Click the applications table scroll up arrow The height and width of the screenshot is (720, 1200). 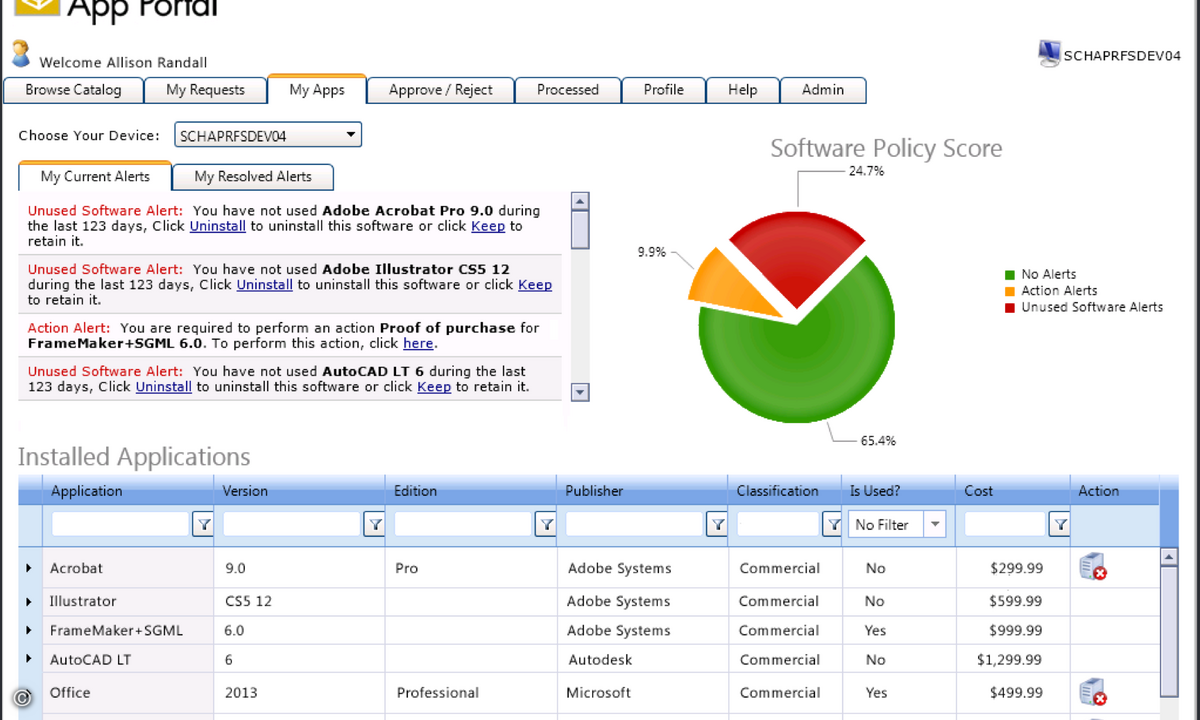point(1168,556)
